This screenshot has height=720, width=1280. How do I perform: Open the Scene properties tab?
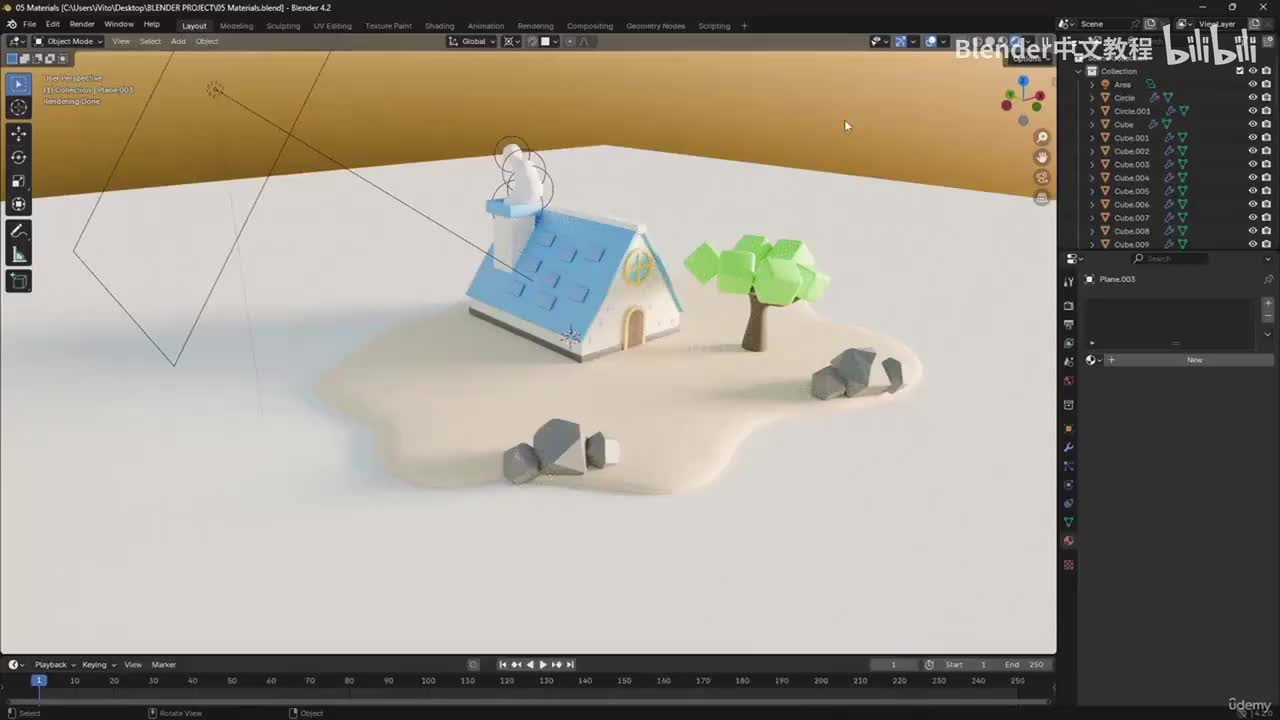pos(1068,362)
